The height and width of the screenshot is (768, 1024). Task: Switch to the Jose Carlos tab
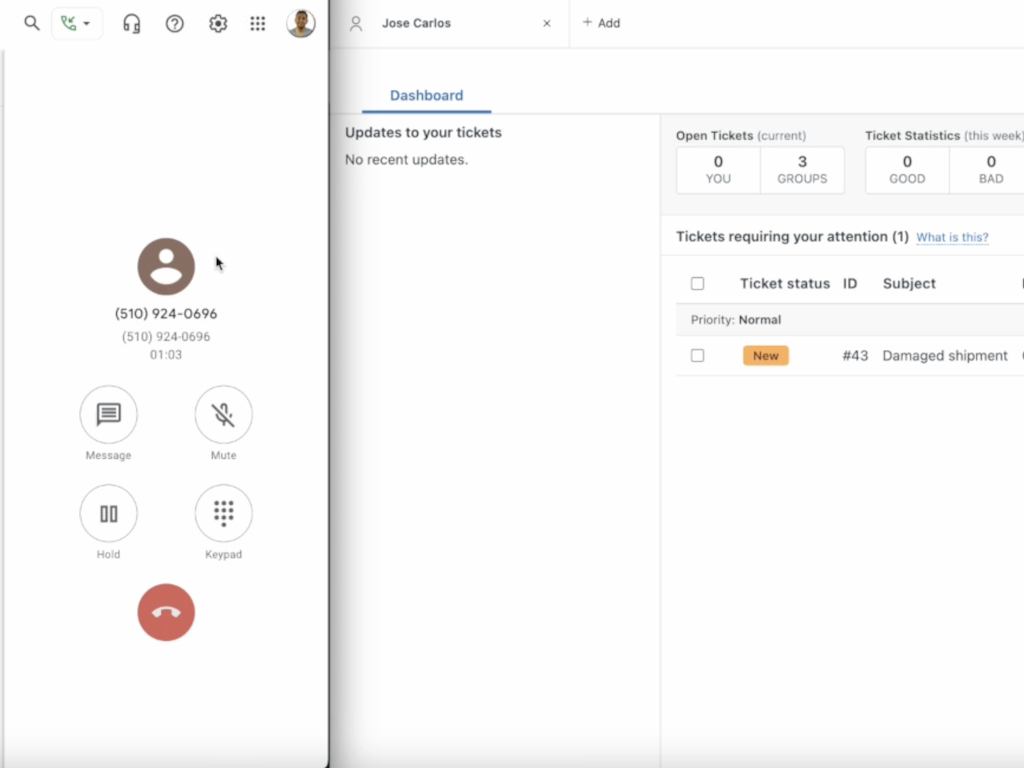[x=416, y=23]
